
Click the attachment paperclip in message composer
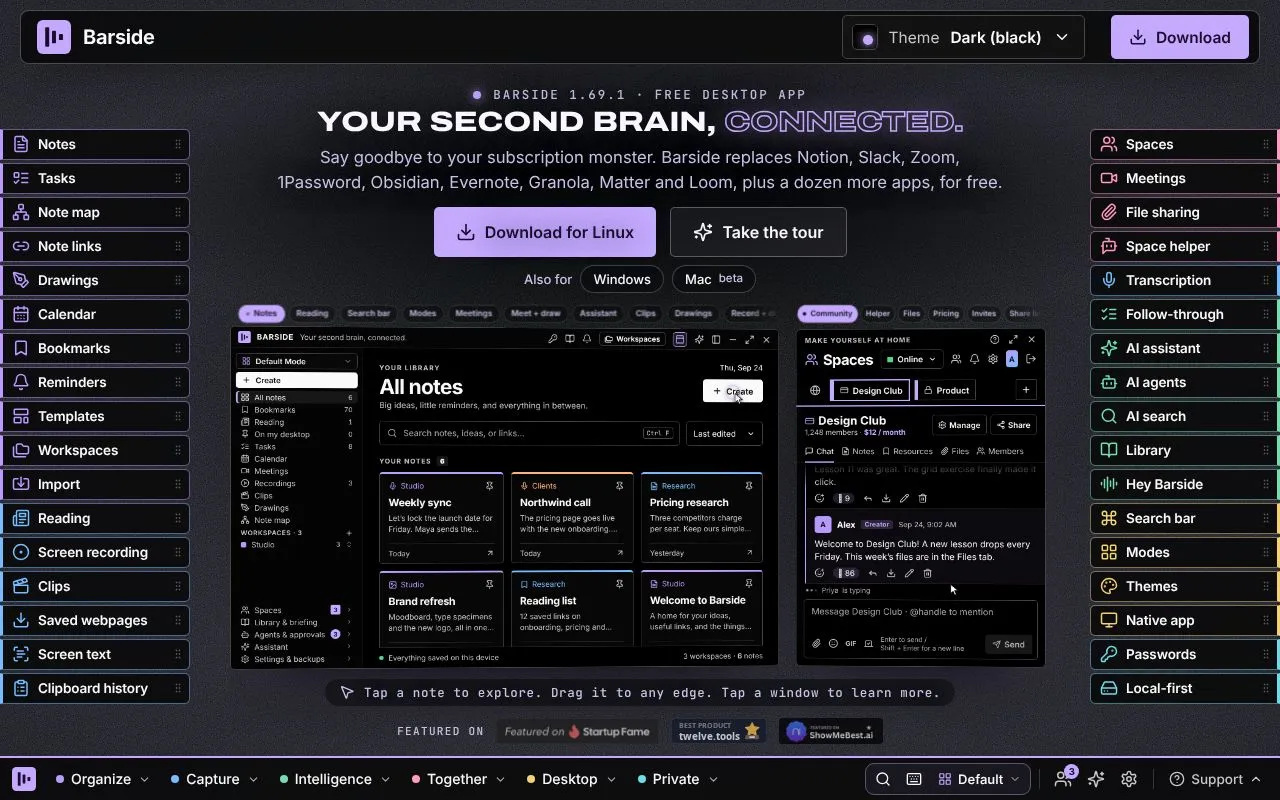click(x=816, y=644)
